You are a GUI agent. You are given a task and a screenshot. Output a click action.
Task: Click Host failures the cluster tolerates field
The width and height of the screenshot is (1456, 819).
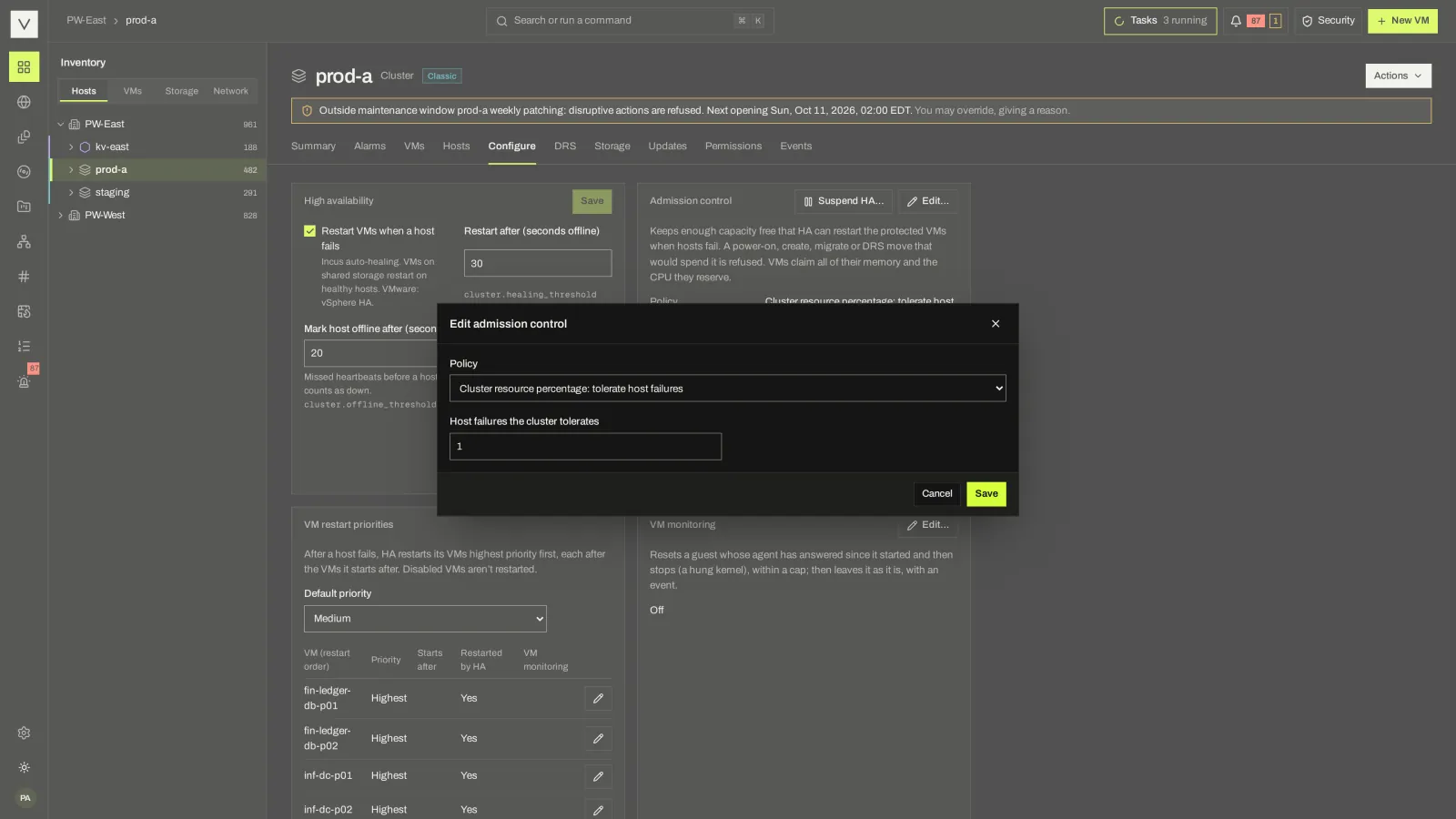[x=585, y=447]
